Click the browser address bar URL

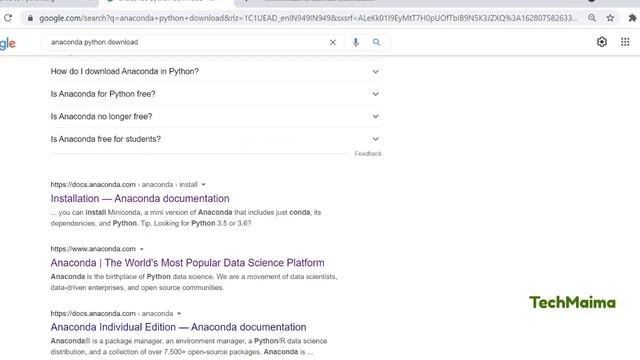click(308, 18)
